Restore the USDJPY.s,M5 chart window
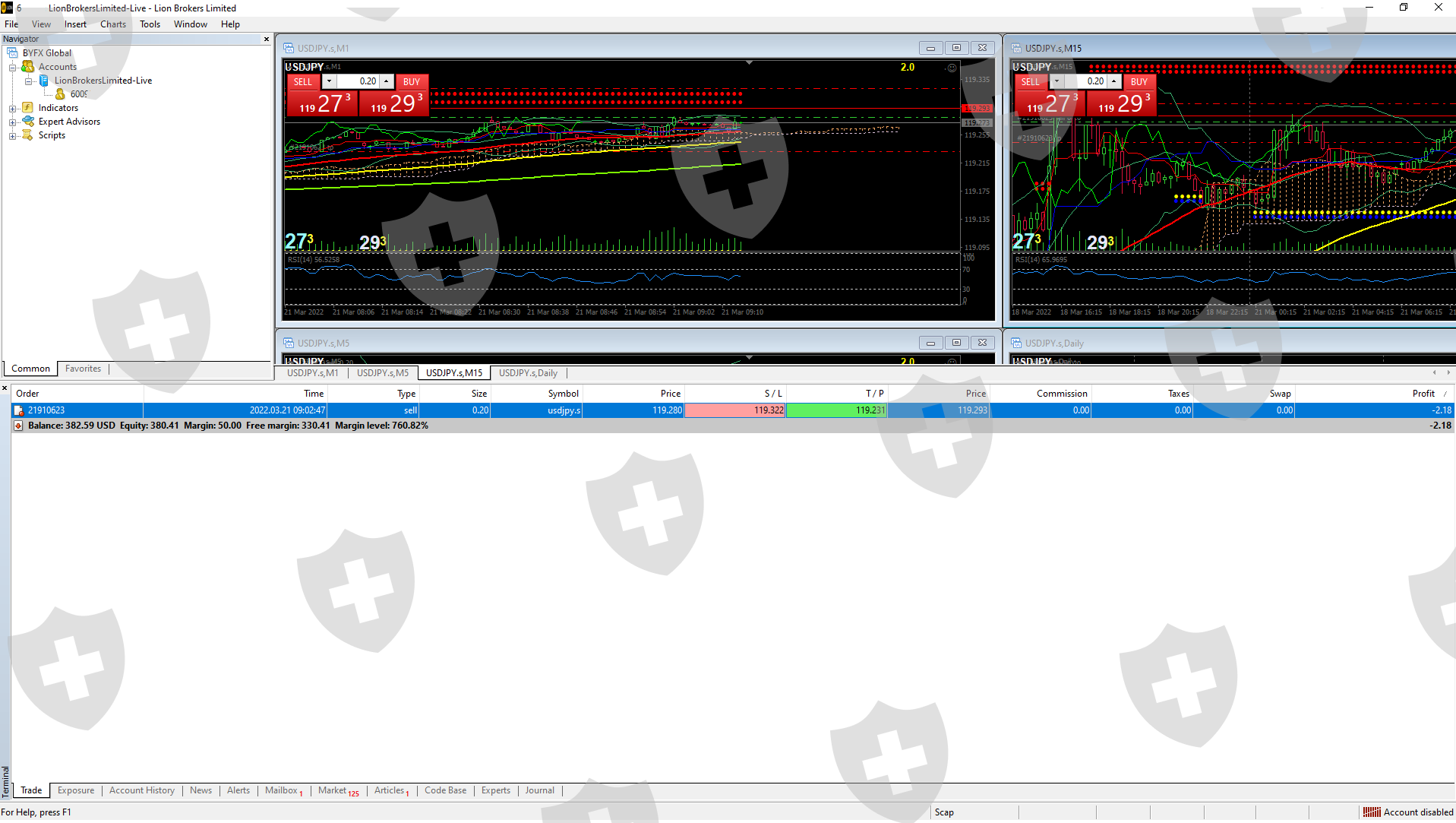This screenshot has height=823, width=1456. pyautogui.click(x=956, y=343)
